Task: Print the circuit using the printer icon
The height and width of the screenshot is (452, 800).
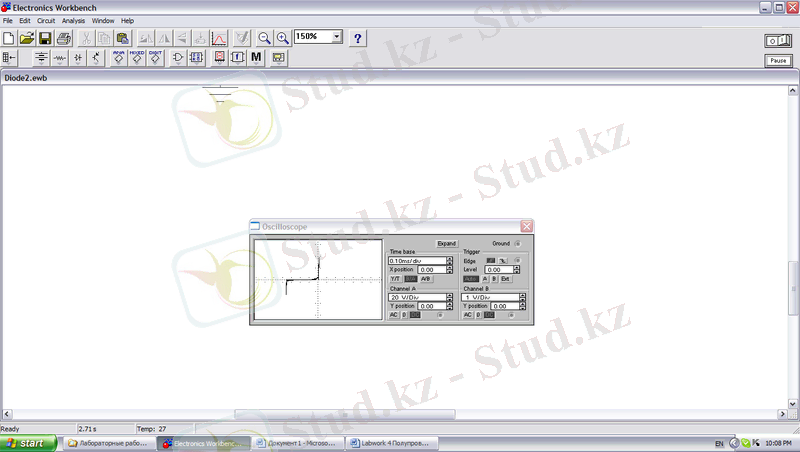Action: 64,38
